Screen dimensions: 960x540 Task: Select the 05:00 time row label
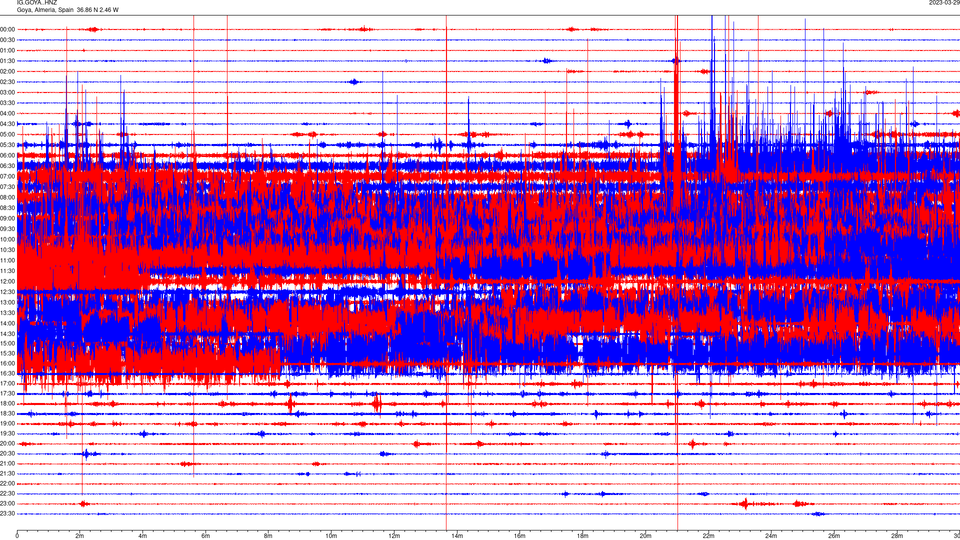click(x=7, y=135)
